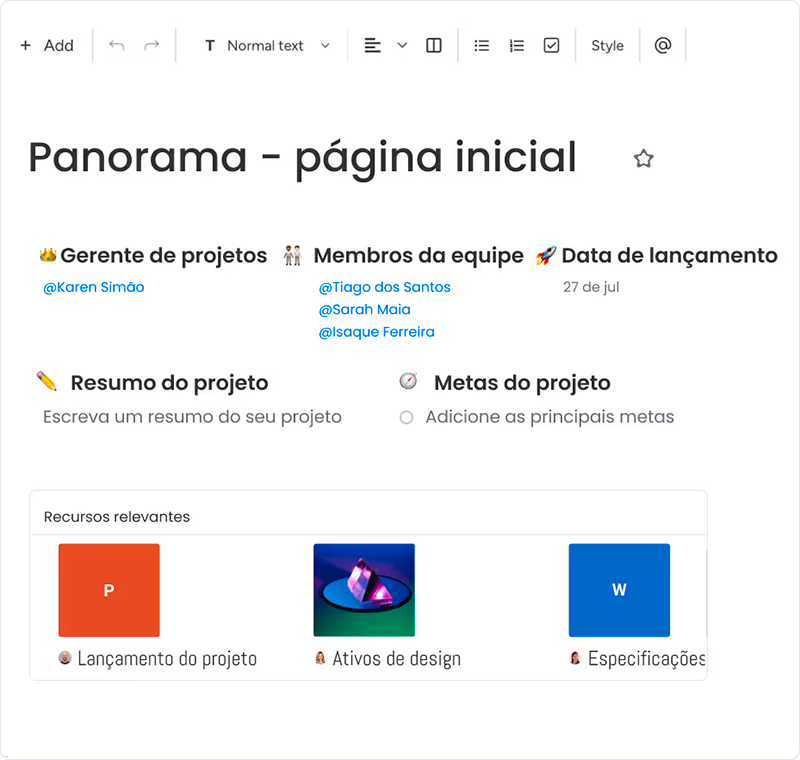Click the @ mention icon

pyautogui.click(x=662, y=46)
